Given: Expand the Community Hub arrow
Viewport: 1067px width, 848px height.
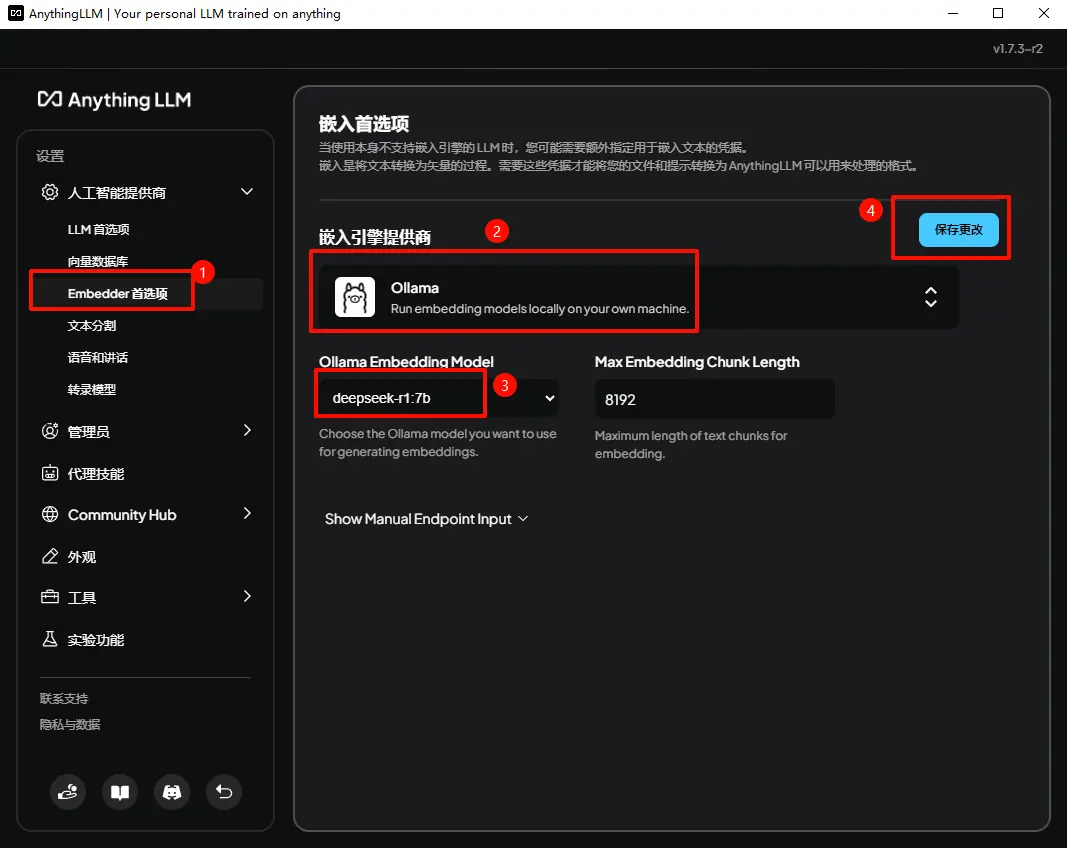Looking at the screenshot, I should click(x=247, y=513).
